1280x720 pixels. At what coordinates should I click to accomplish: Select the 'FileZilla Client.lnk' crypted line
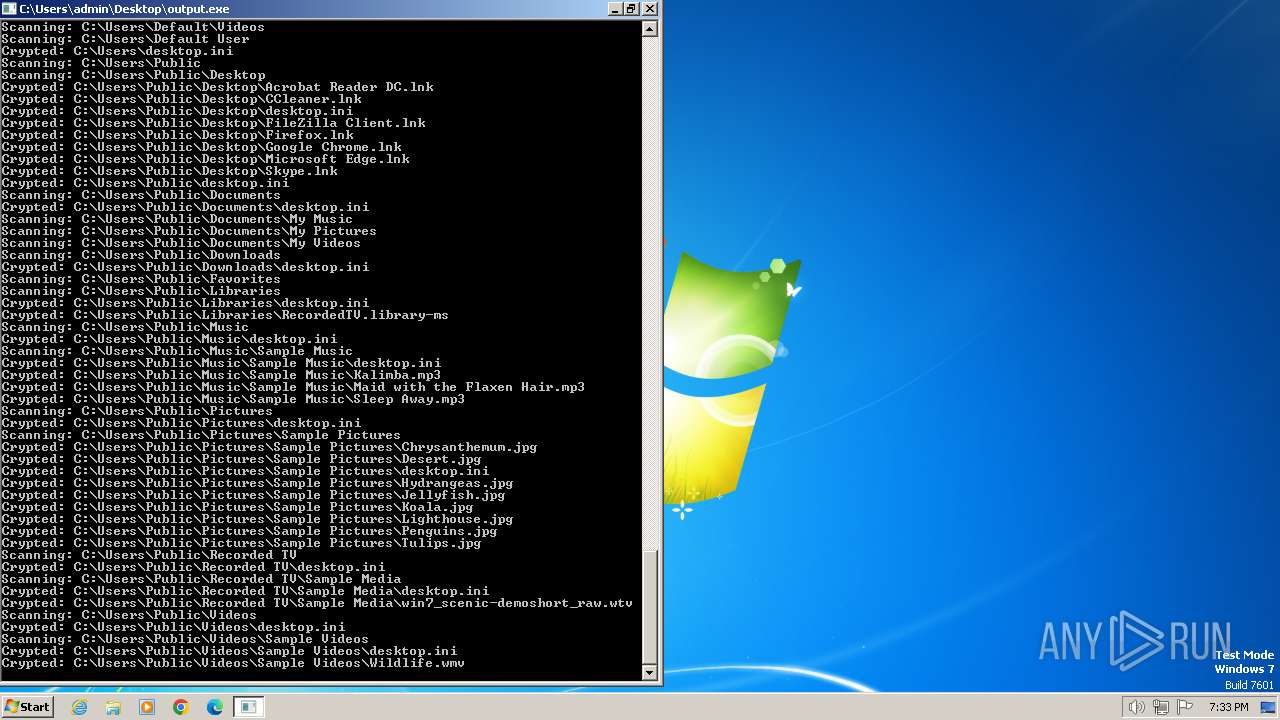(213, 123)
